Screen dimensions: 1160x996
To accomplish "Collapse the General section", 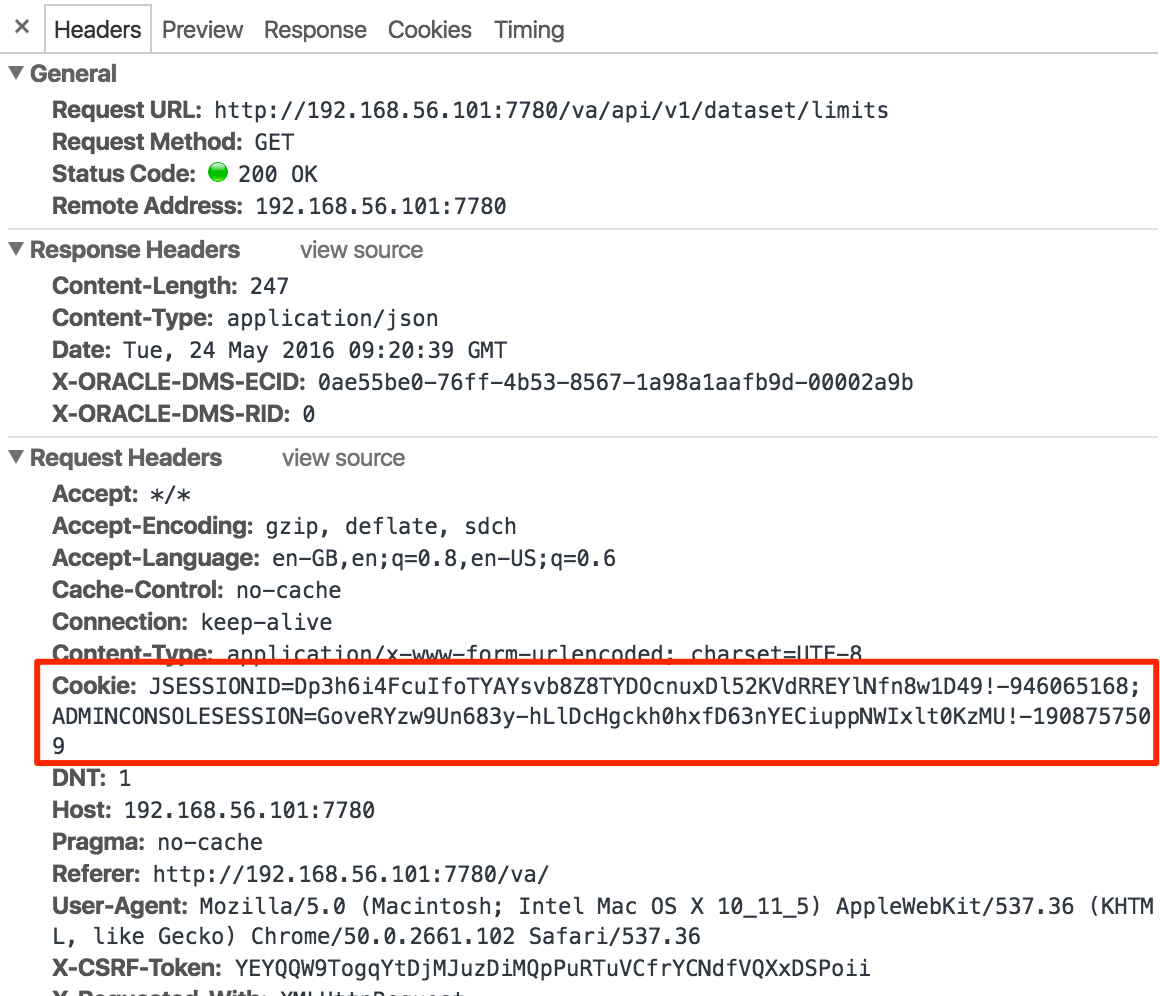I will pos(17,74).
